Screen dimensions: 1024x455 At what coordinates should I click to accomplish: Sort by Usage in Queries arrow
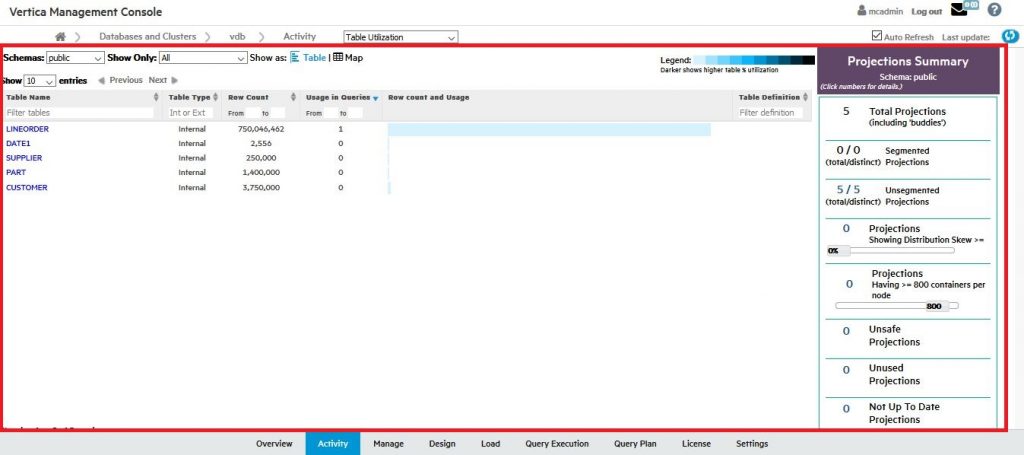[x=375, y=98]
